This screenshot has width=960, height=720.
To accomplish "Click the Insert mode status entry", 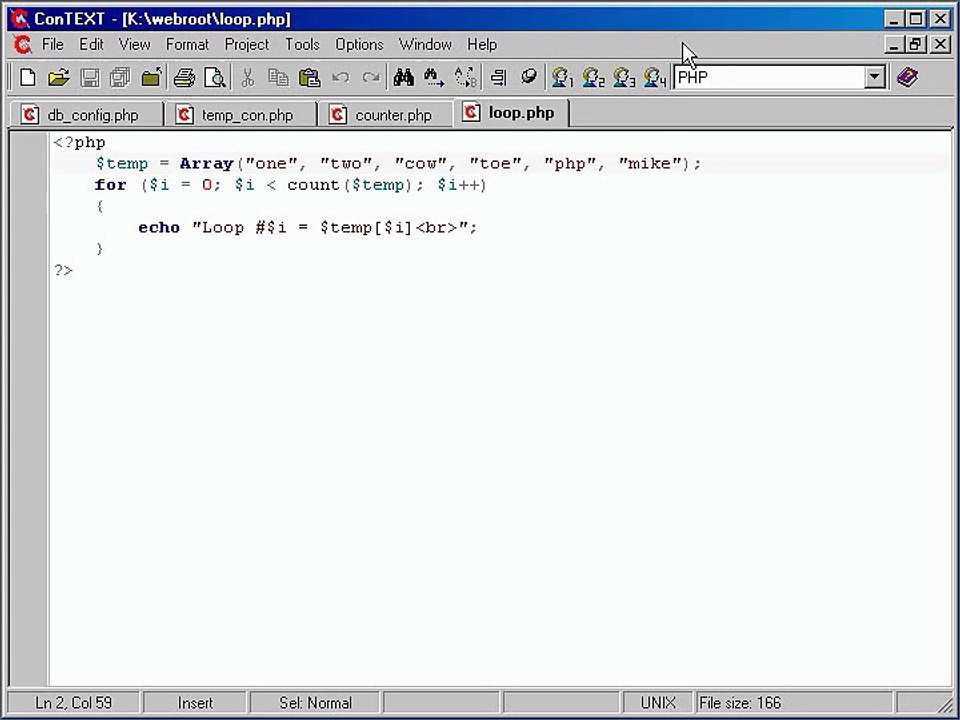I will [195, 702].
